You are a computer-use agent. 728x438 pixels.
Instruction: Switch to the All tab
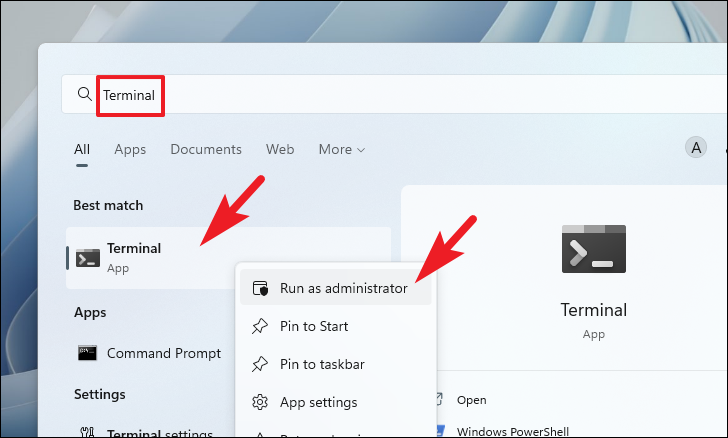82,150
